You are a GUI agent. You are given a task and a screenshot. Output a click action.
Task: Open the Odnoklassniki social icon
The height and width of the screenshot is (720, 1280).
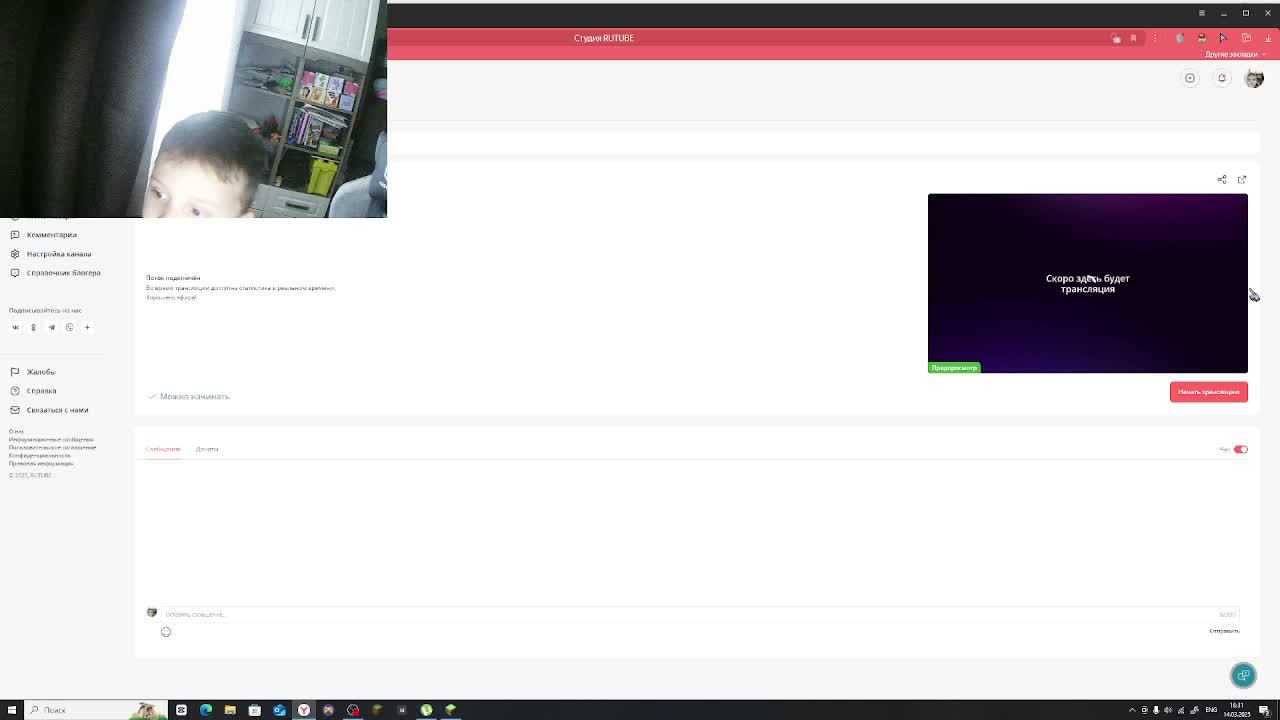[33, 327]
